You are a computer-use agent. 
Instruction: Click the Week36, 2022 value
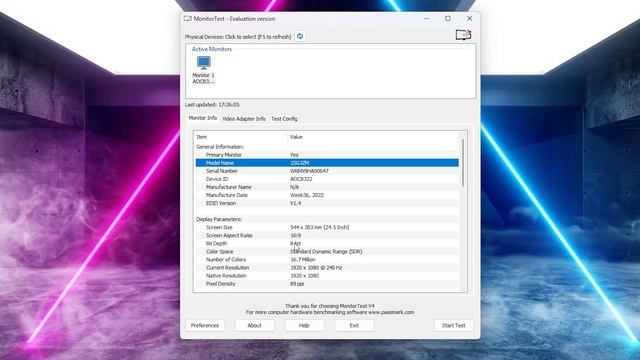click(307, 195)
